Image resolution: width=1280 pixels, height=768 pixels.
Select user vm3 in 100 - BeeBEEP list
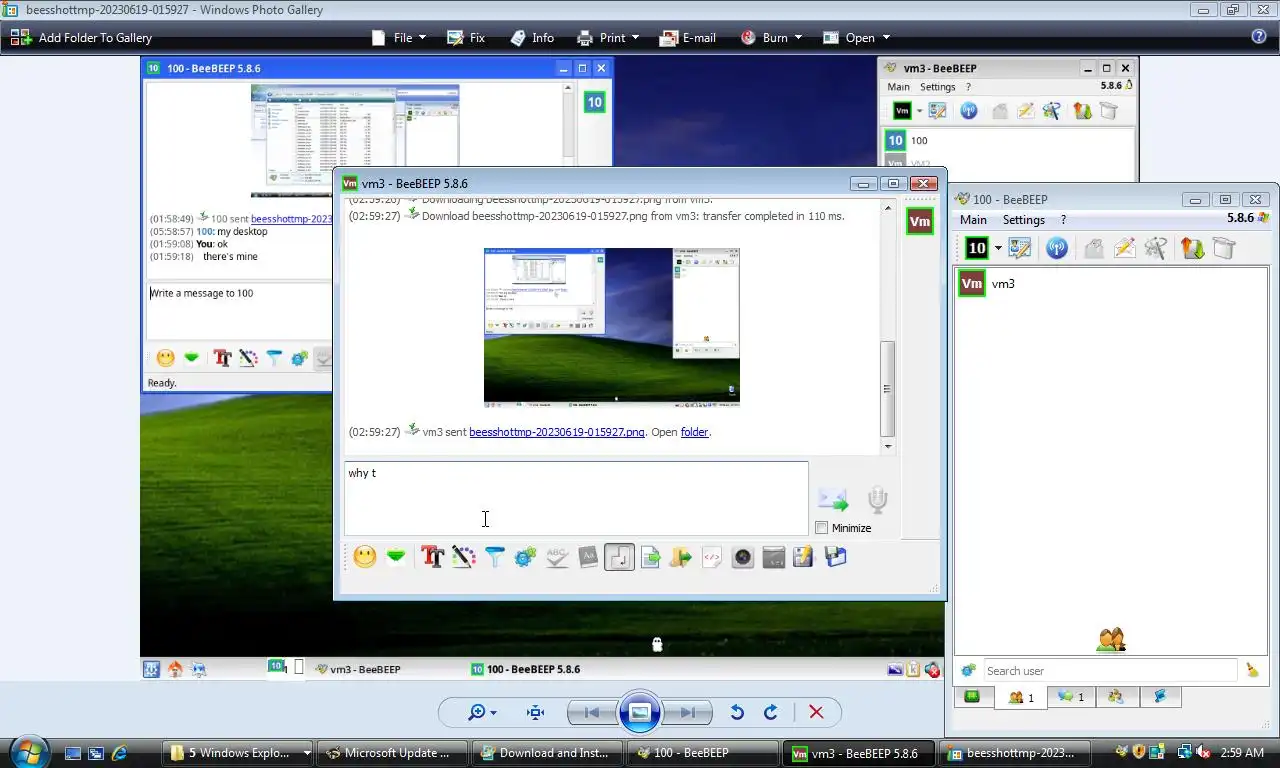[1110, 284]
